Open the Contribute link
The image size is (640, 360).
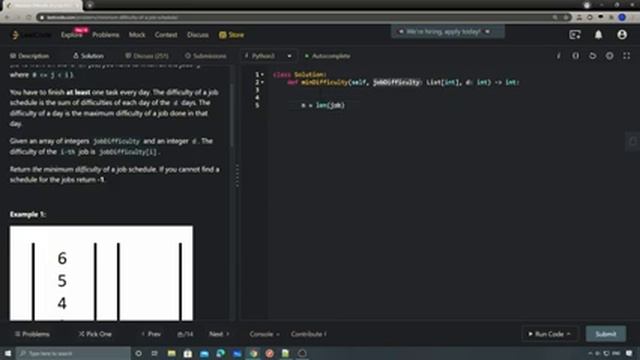coord(309,334)
